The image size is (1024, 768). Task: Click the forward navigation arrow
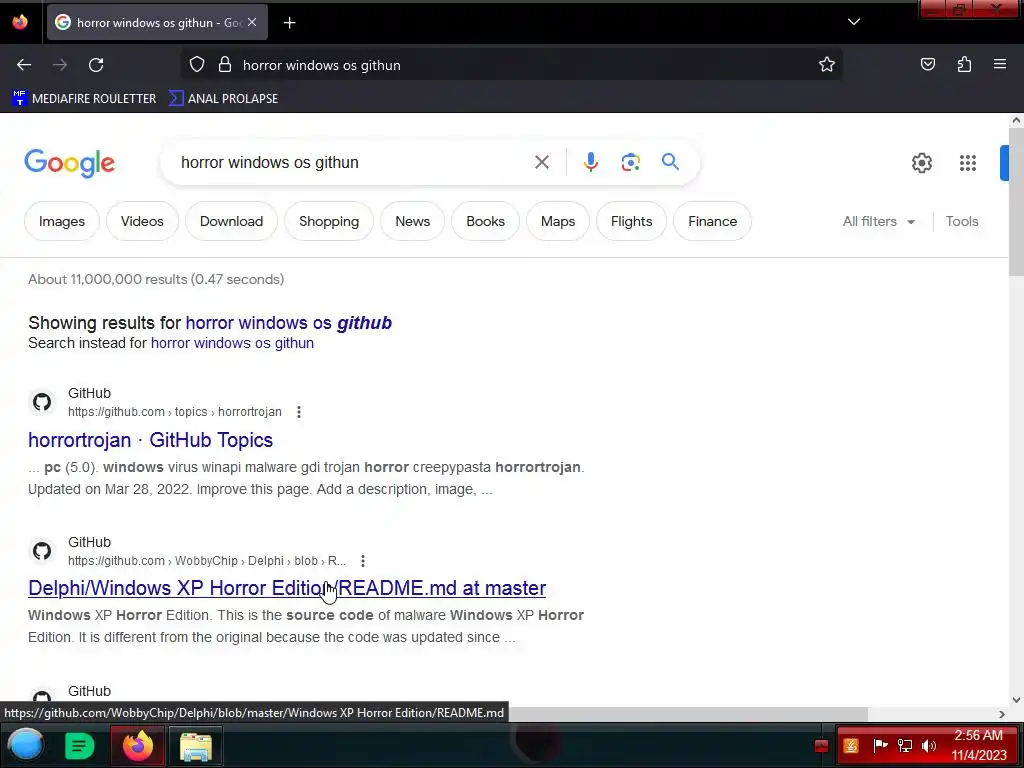tap(60, 65)
